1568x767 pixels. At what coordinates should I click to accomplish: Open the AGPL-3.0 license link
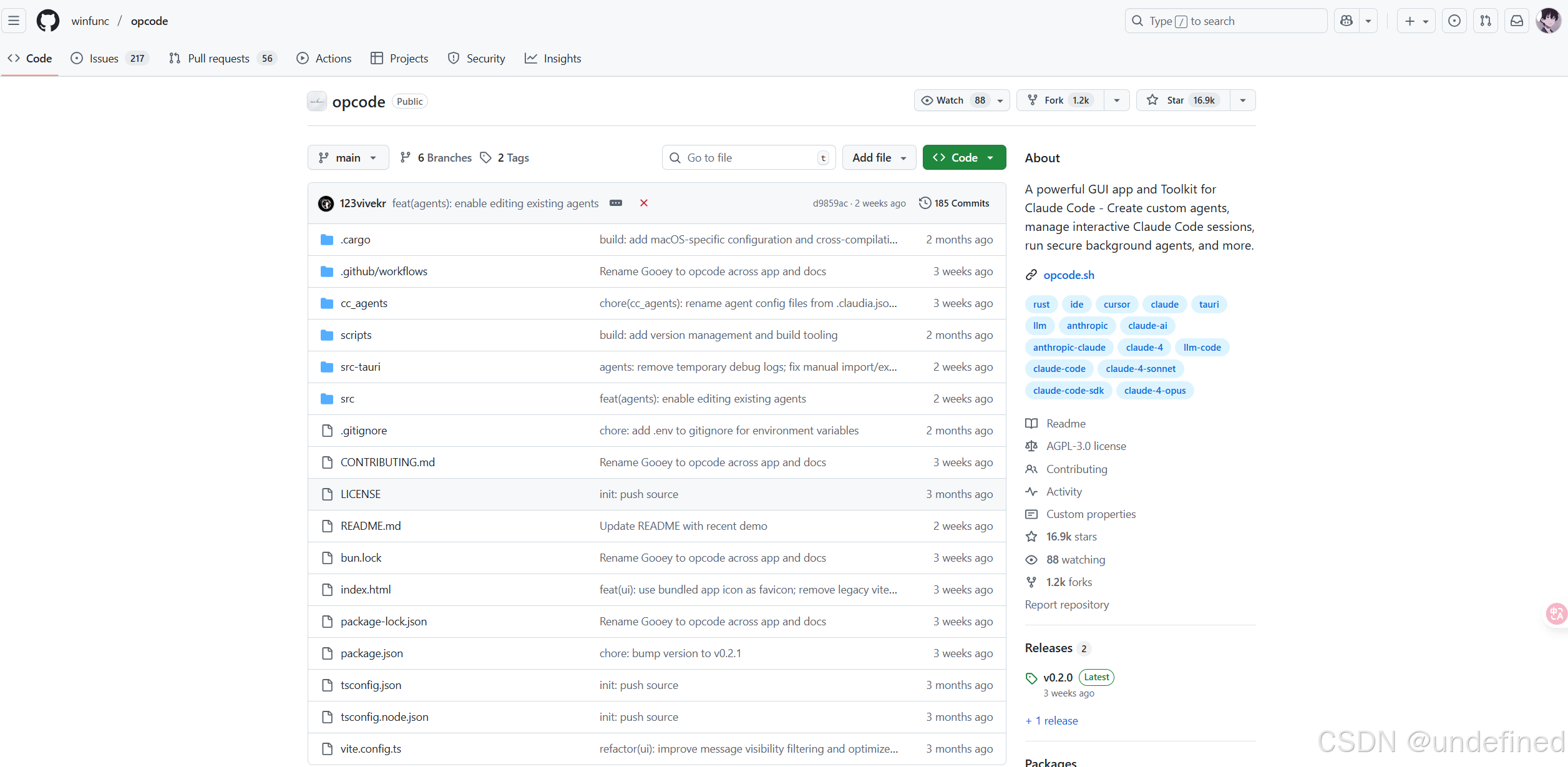coord(1086,446)
